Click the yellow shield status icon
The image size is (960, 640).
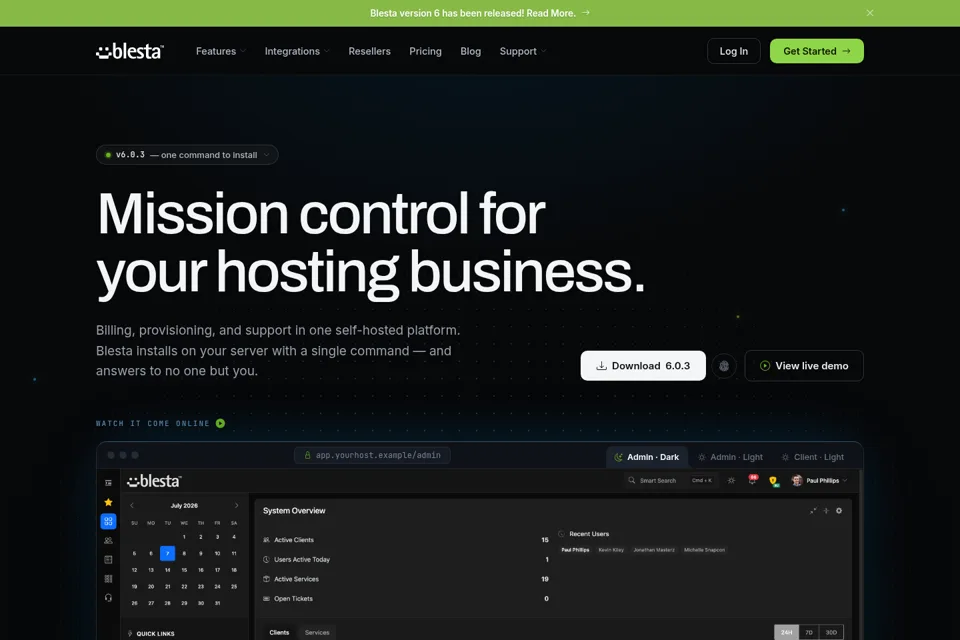point(773,481)
